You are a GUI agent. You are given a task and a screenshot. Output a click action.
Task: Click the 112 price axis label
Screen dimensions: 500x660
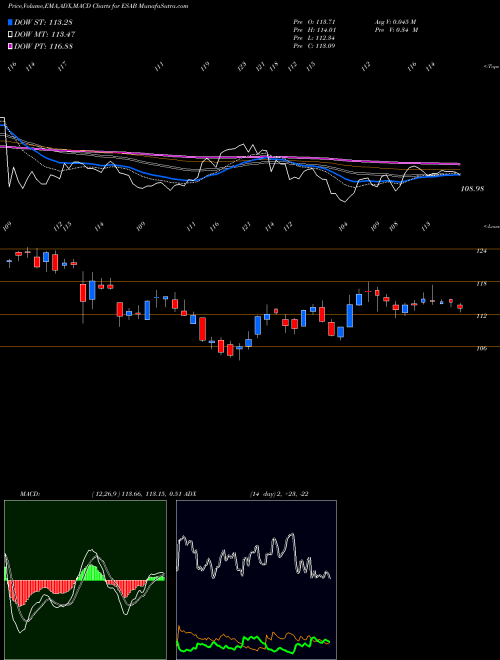pos(481,316)
